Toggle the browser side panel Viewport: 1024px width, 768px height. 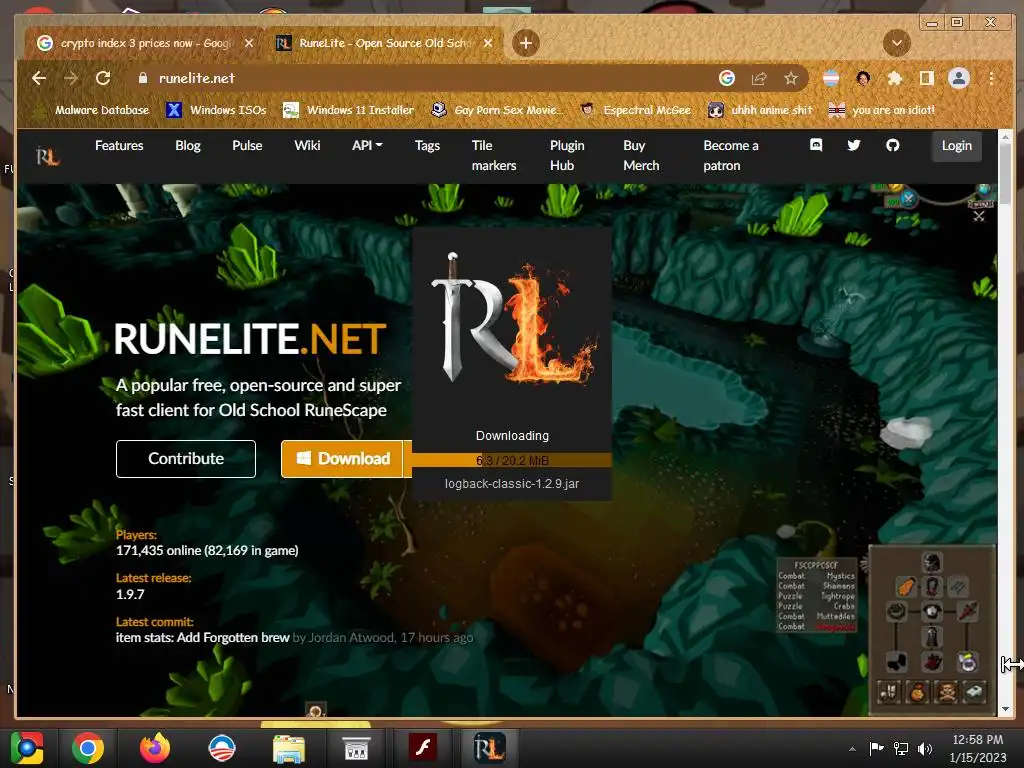click(x=927, y=78)
